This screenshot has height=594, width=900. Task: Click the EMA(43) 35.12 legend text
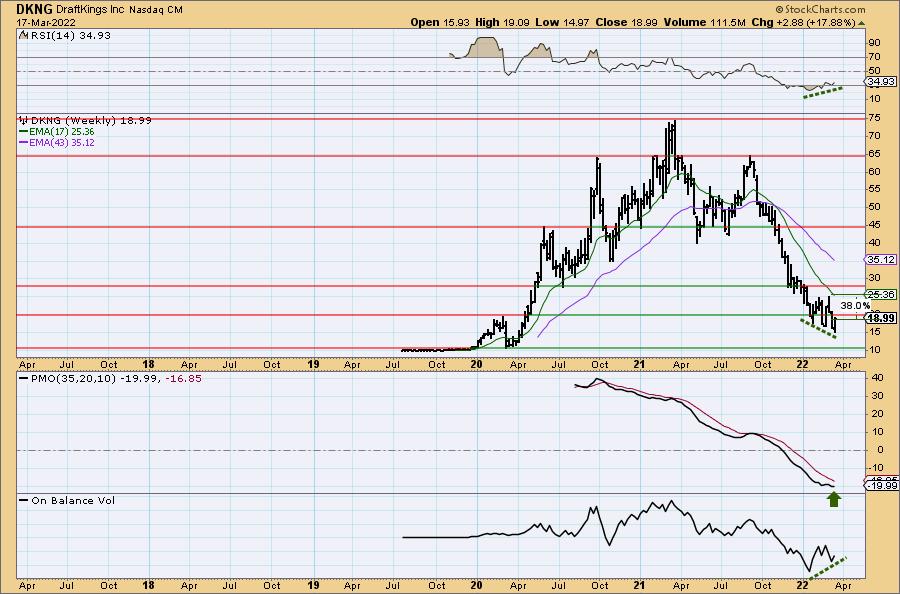click(61, 142)
